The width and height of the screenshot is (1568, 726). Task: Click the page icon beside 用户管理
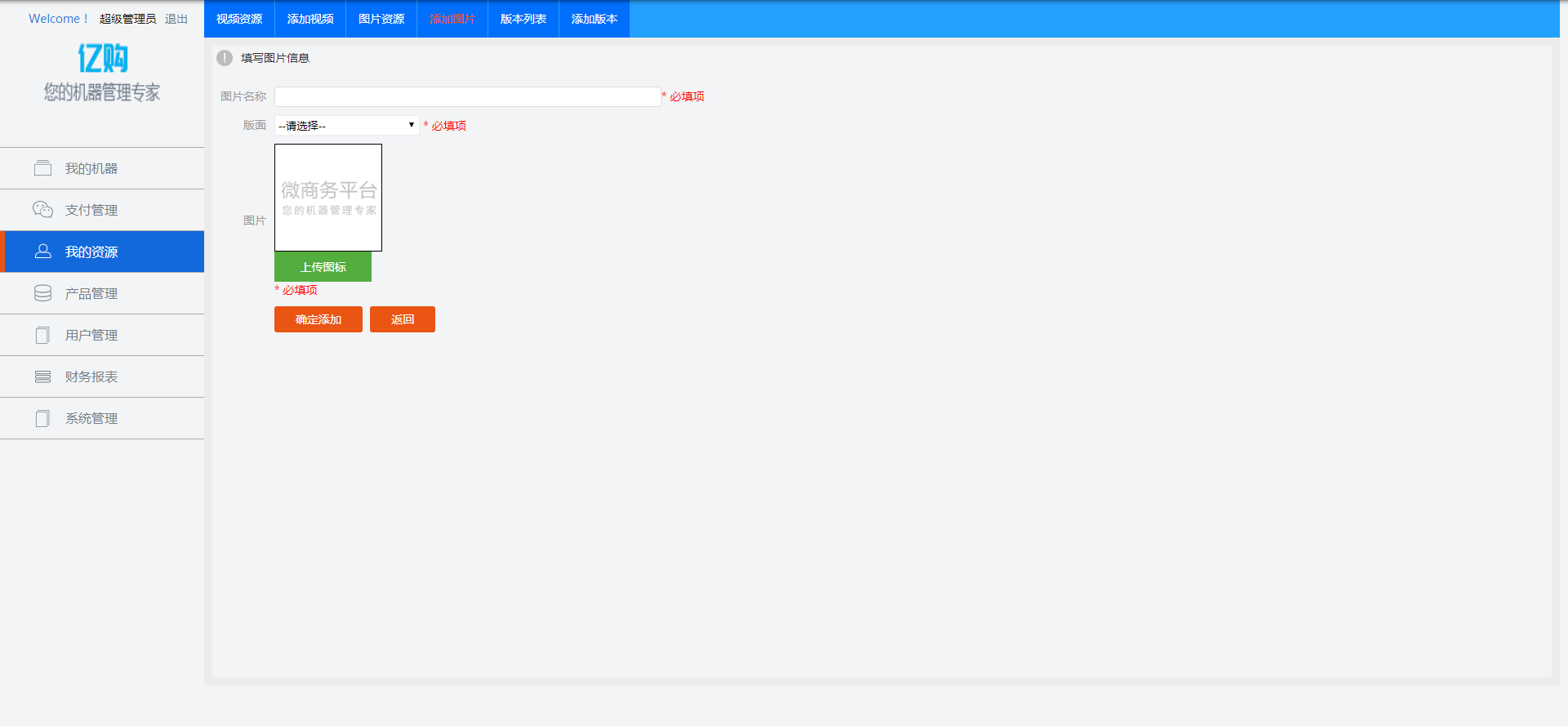pyautogui.click(x=42, y=335)
